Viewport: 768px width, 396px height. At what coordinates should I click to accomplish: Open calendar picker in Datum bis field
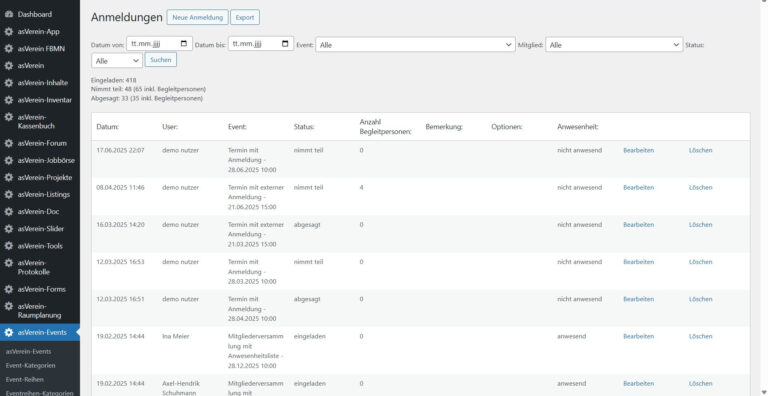click(285, 44)
